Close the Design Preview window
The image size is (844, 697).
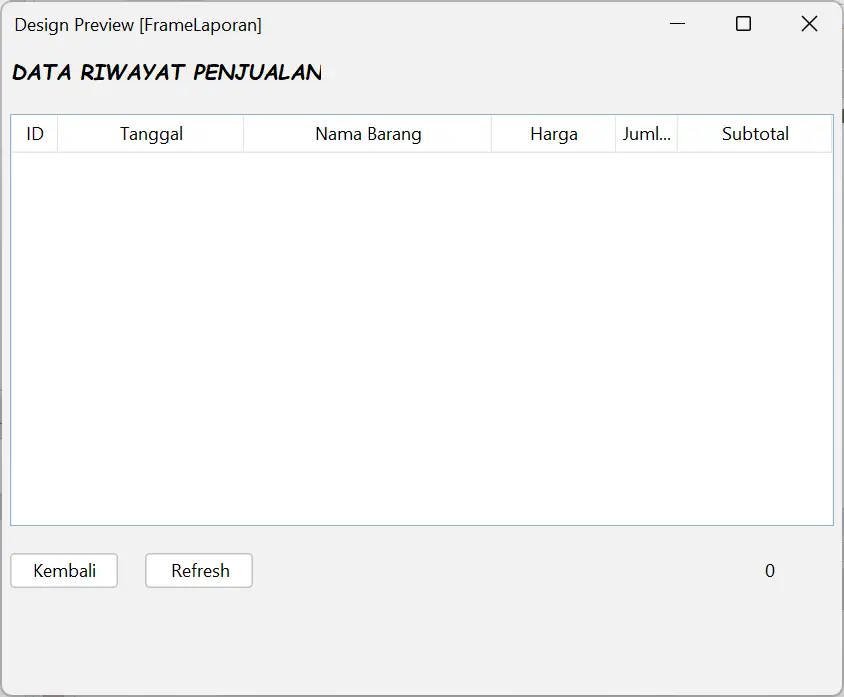809,24
